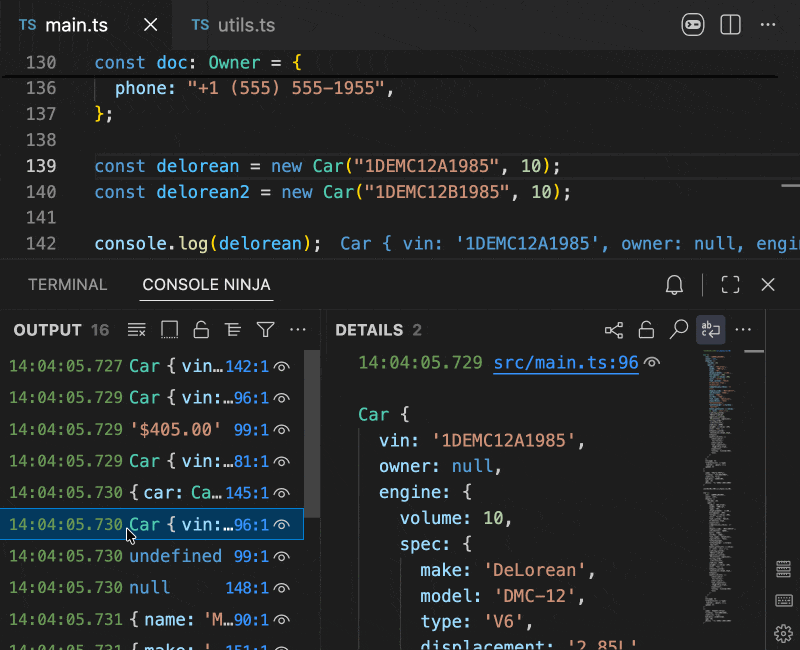The height and width of the screenshot is (650, 800).
Task: Jump to location 99:1 on '$405.00' row
Action: (x=251, y=430)
